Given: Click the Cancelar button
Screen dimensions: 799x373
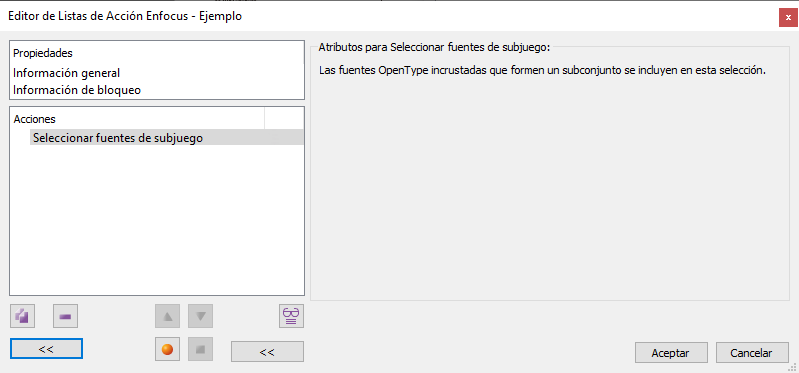Looking at the screenshot, I should click(x=752, y=353).
